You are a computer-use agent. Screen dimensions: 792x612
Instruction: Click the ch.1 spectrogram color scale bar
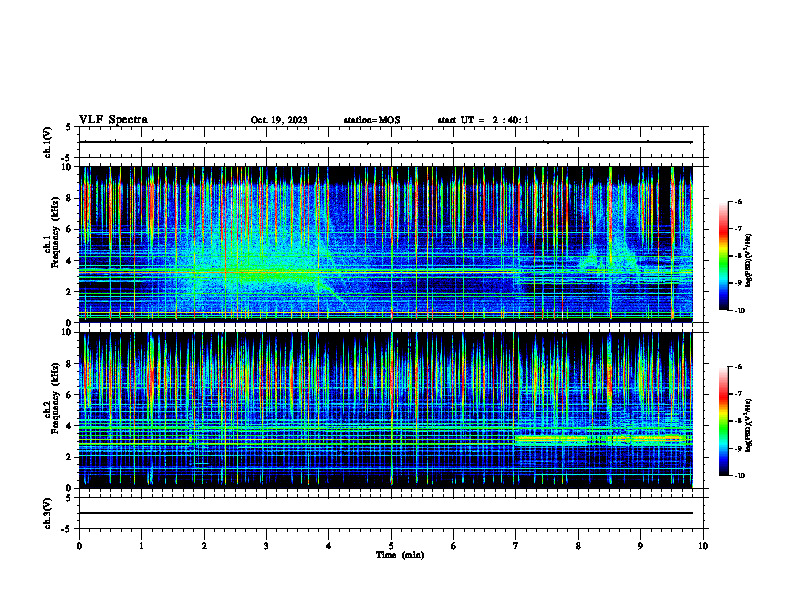tap(723, 256)
